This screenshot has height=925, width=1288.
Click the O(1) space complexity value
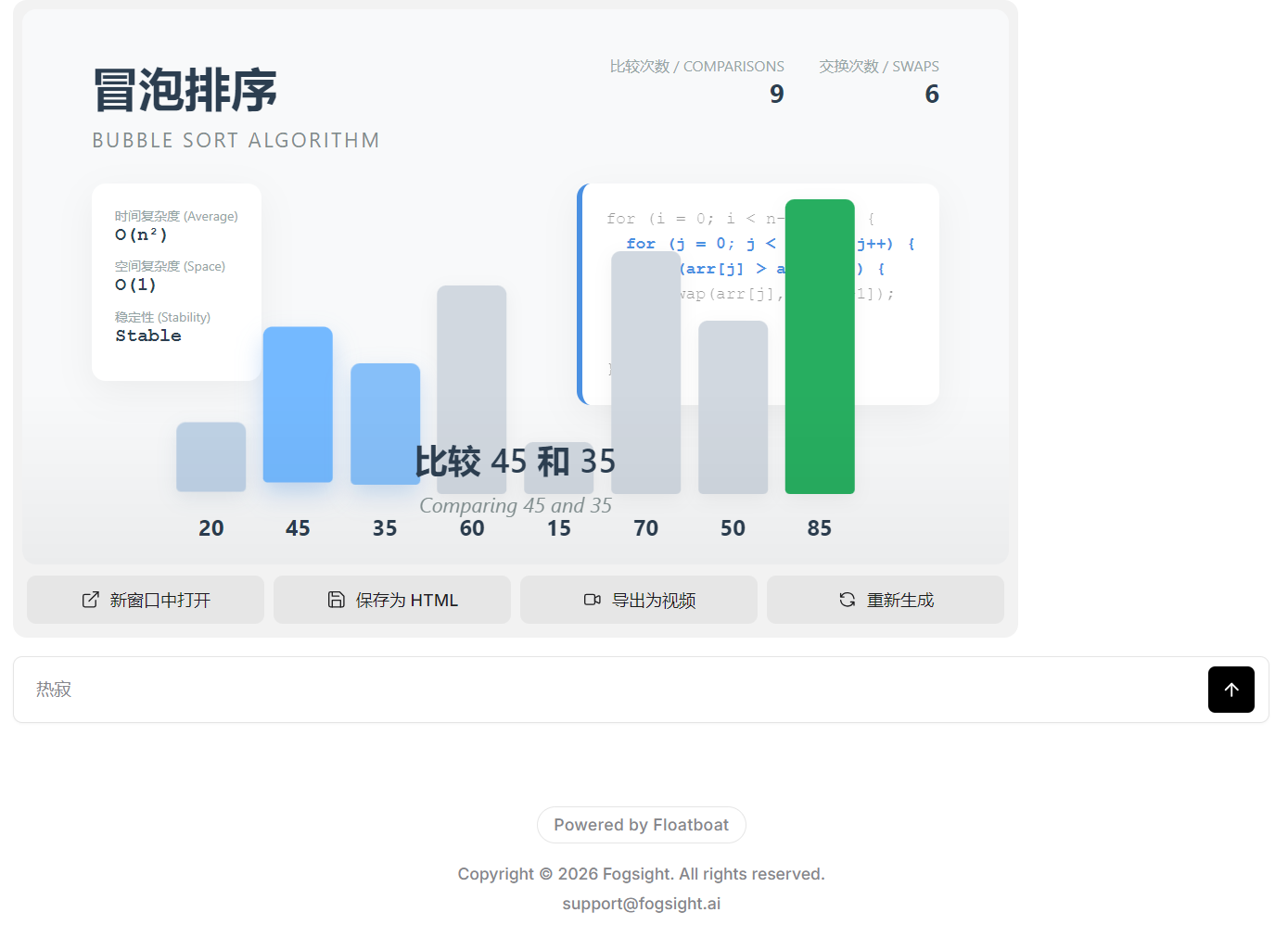(x=135, y=285)
